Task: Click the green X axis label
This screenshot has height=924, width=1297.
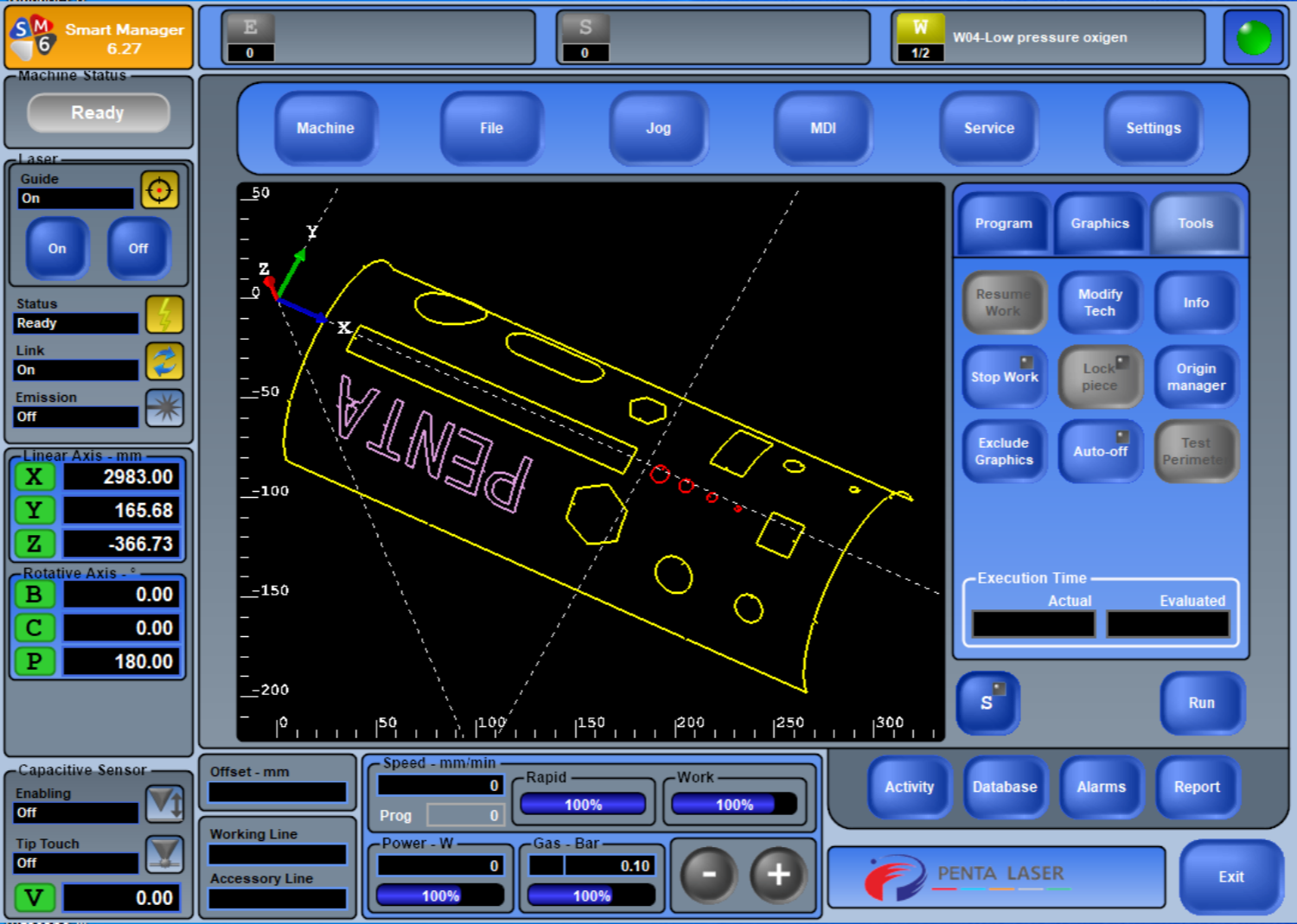Action: [x=35, y=476]
